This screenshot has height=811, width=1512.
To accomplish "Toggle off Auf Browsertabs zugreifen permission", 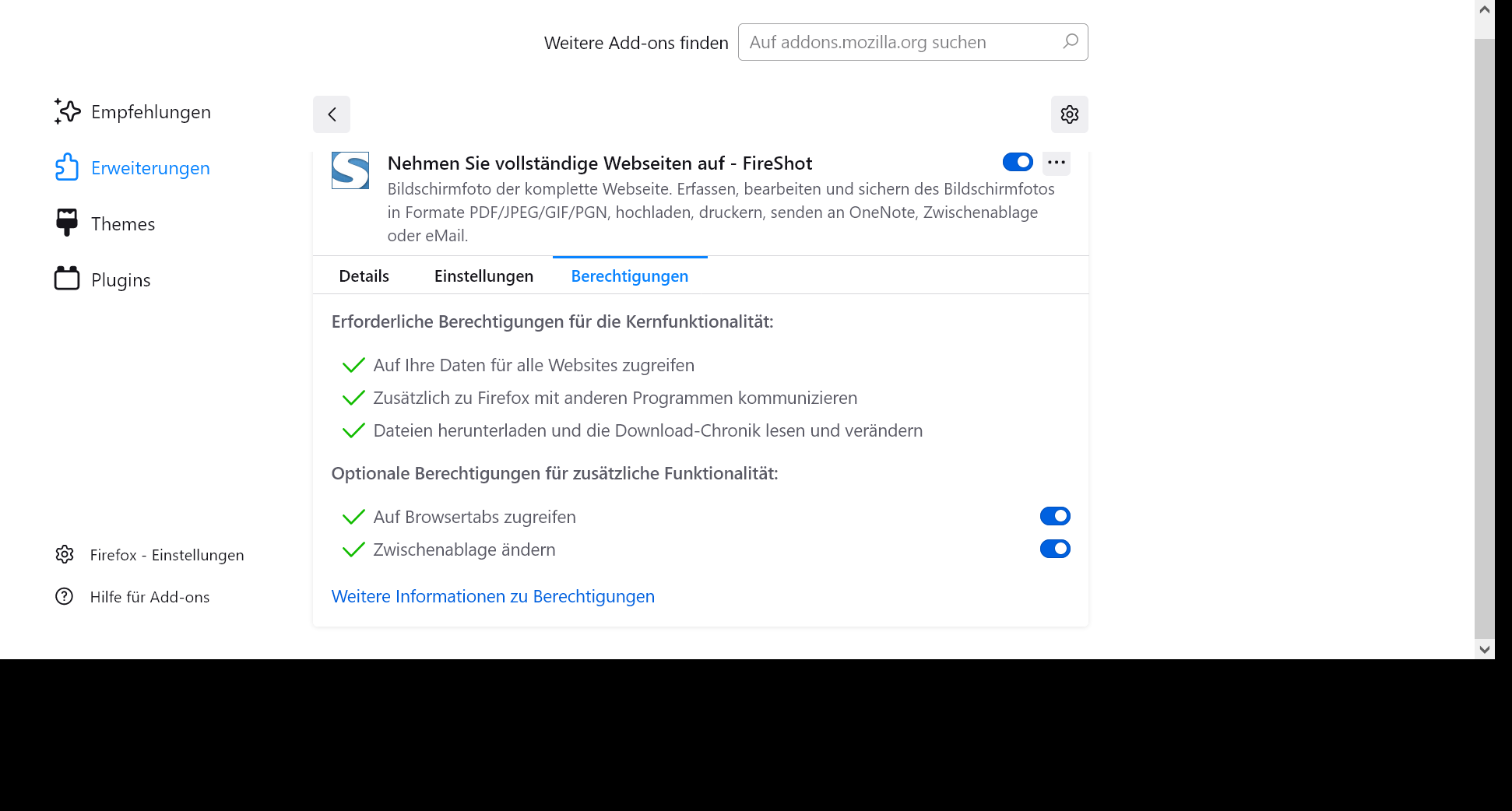I will tap(1055, 516).
